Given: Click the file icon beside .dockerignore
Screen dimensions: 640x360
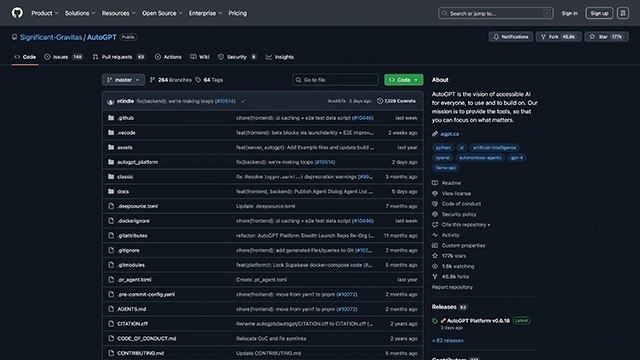Looking at the screenshot, I should pos(111,221).
